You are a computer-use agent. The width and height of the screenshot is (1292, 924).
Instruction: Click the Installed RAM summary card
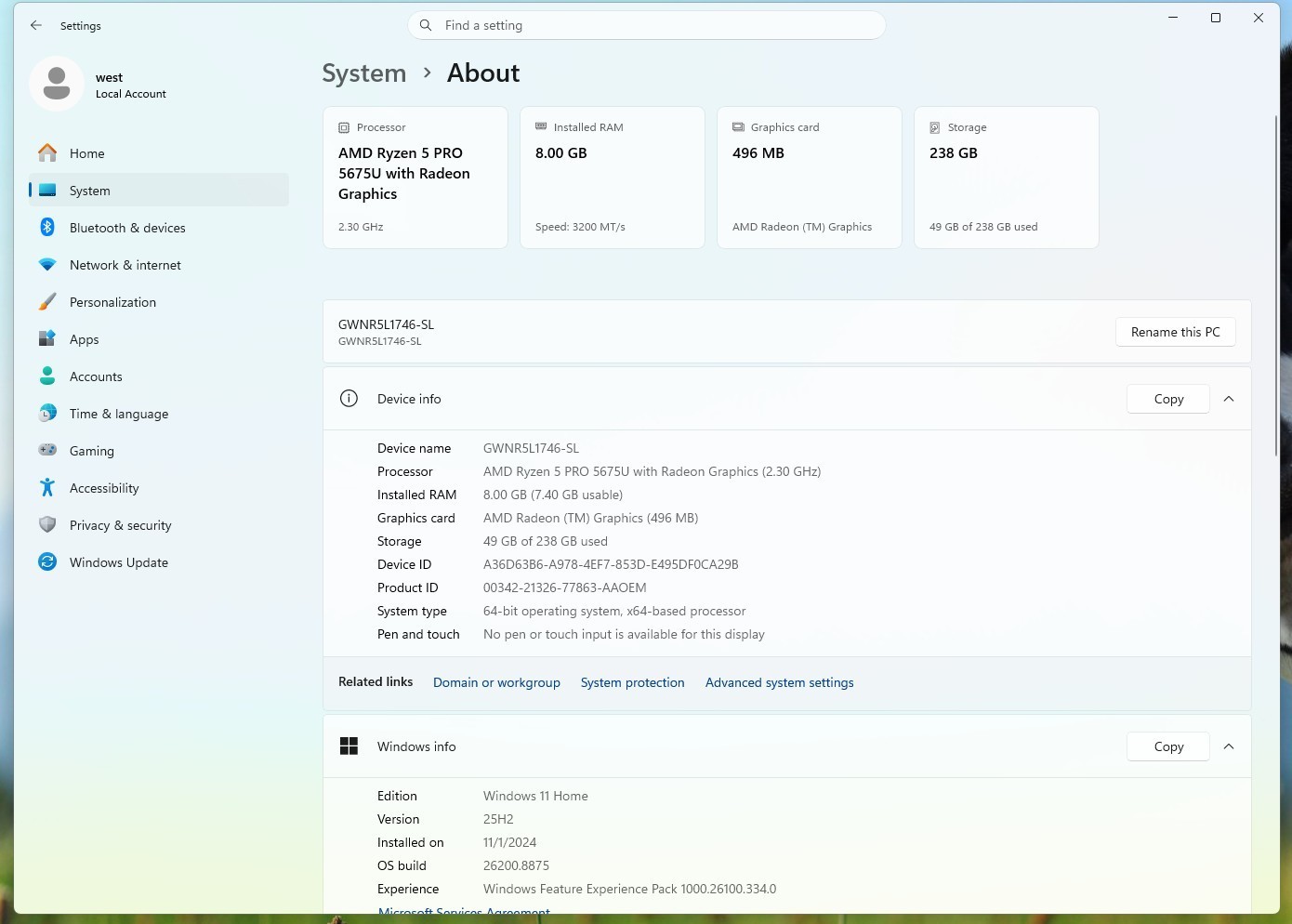(613, 178)
